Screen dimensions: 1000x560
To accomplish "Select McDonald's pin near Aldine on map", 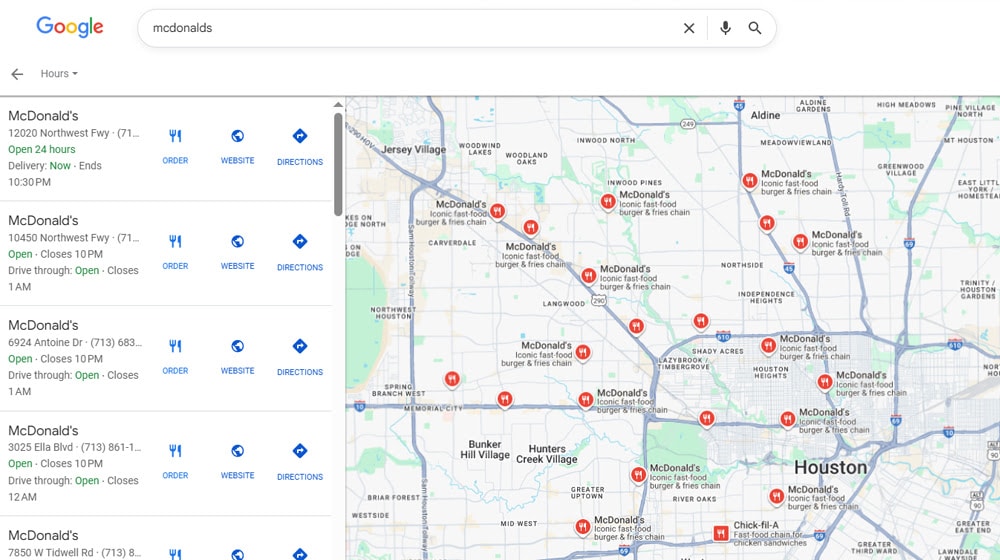I will coord(750,181).
